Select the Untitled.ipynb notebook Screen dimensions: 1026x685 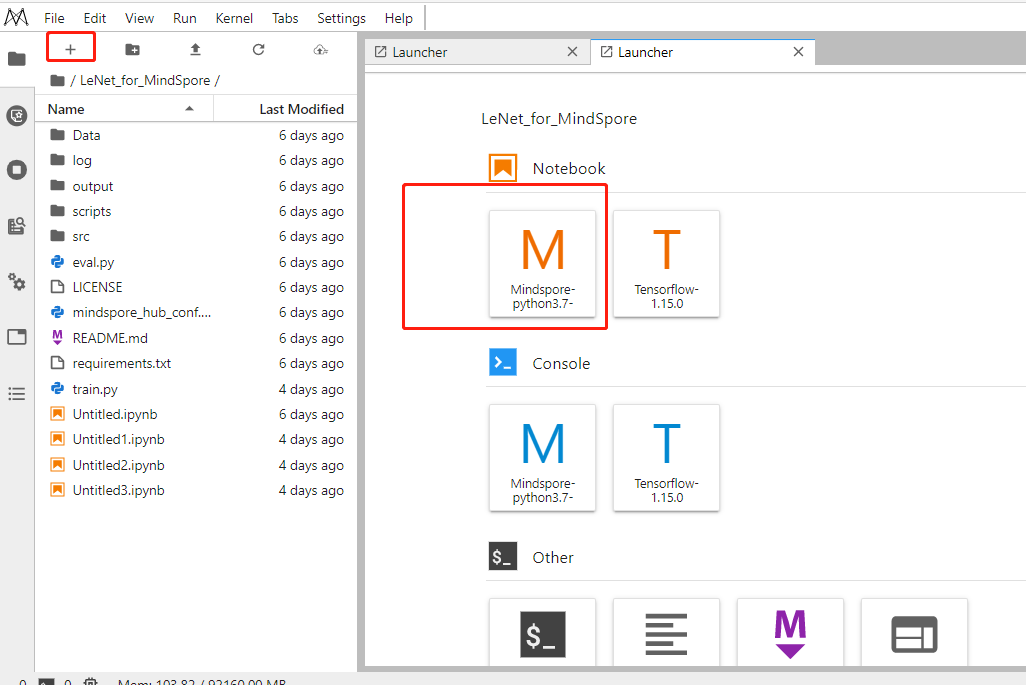(196, 414)
